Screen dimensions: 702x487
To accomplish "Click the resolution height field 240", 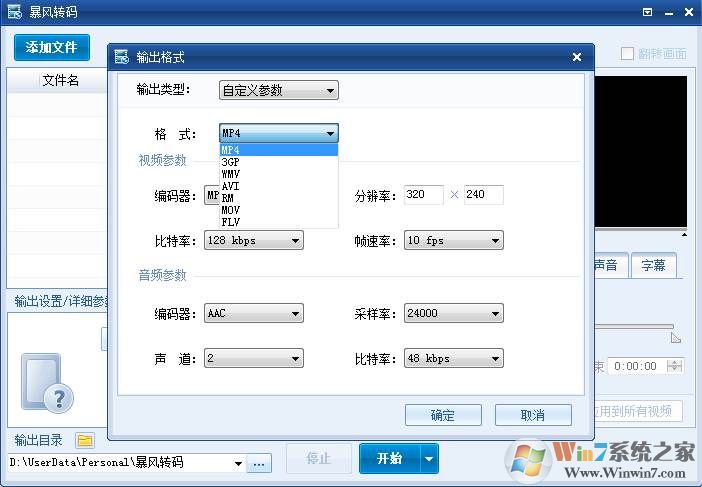I will [x=484, y=195].
